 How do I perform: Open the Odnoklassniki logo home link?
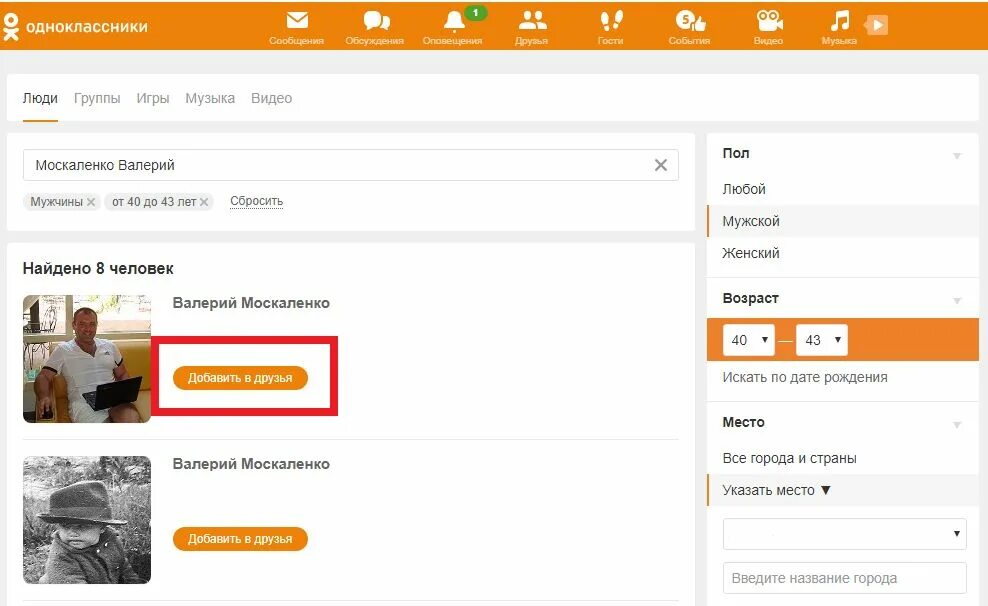(x=75, y=26)
